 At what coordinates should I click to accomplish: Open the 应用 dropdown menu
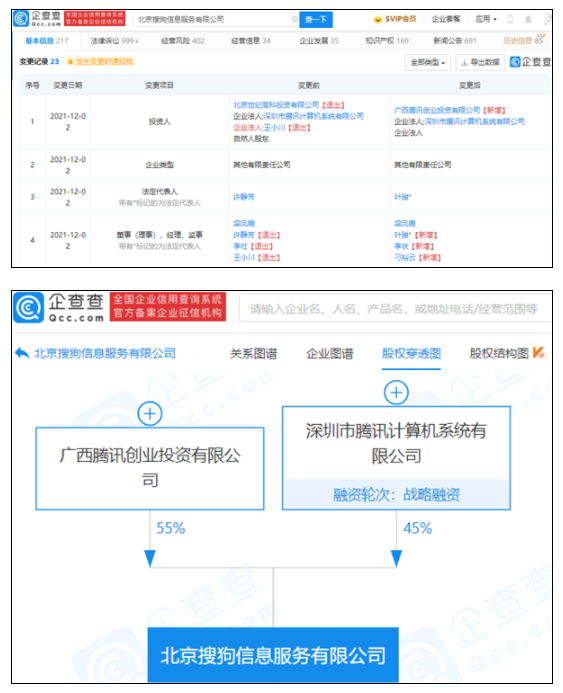[x=486, y=19]
